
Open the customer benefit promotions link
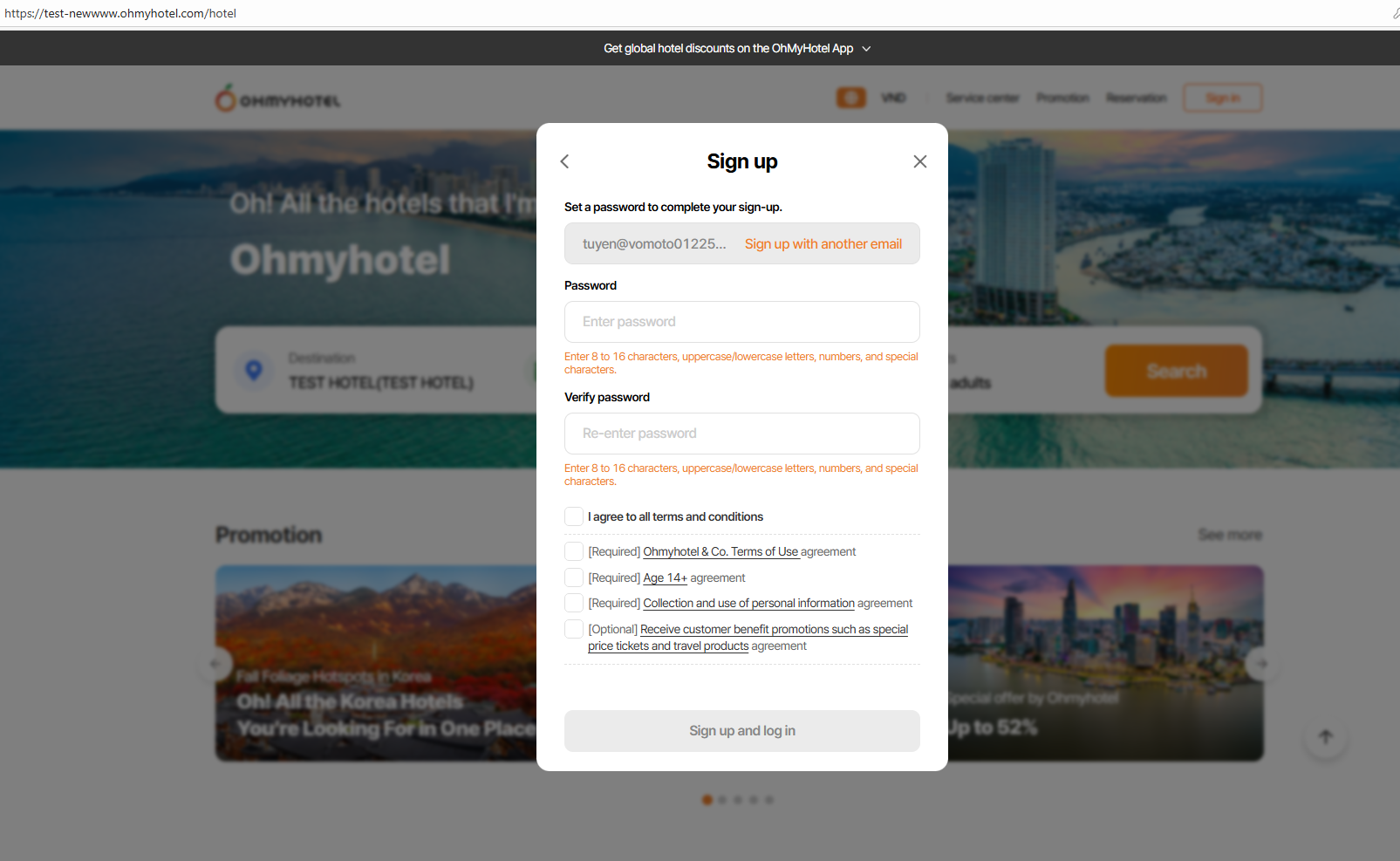pyautogui.click(x=748, y=638)
